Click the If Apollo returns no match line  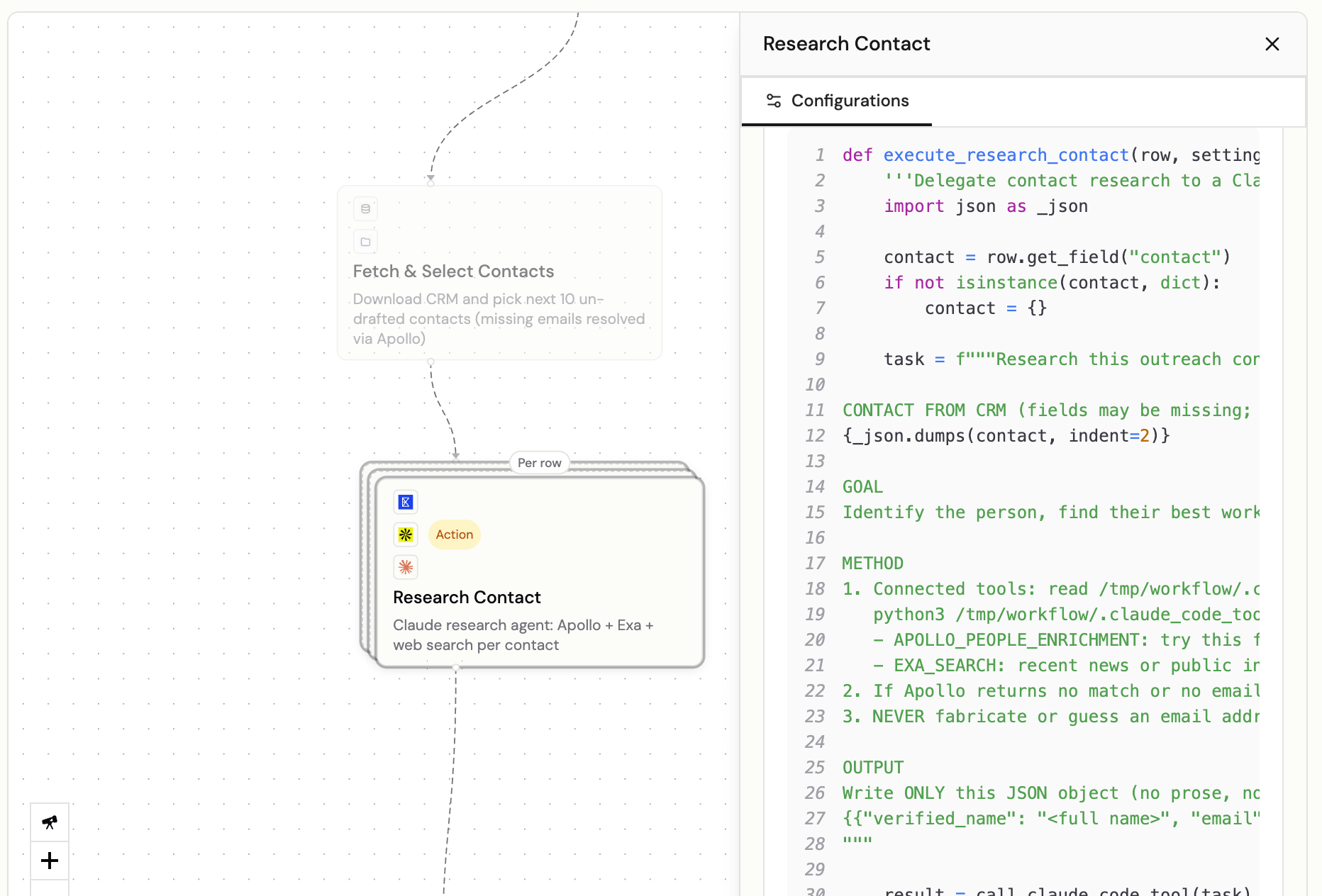coord(1051,691)
